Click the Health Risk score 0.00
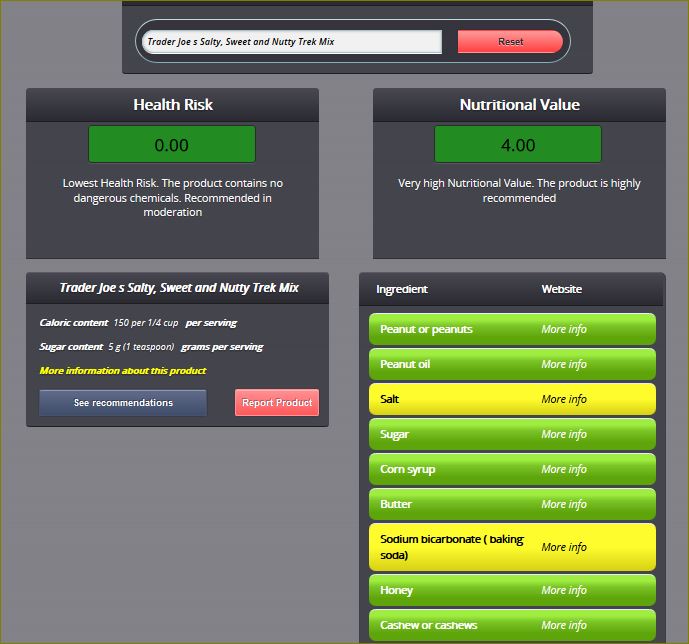The height and width of the screenshot is (644, 689). 172,145
